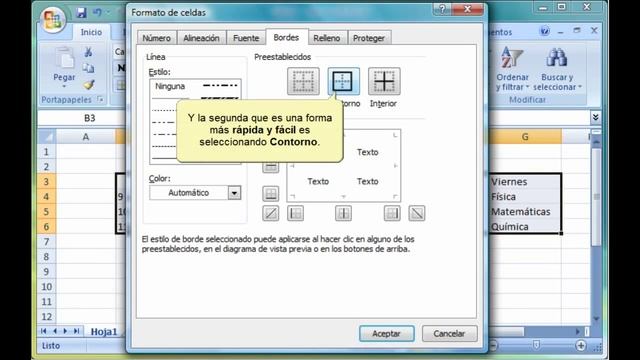Image resolution: width=640 pixels, height=360 pixels.
Task: Open Buscar y seleccionar menu in Excel
Action: [557, 69]
